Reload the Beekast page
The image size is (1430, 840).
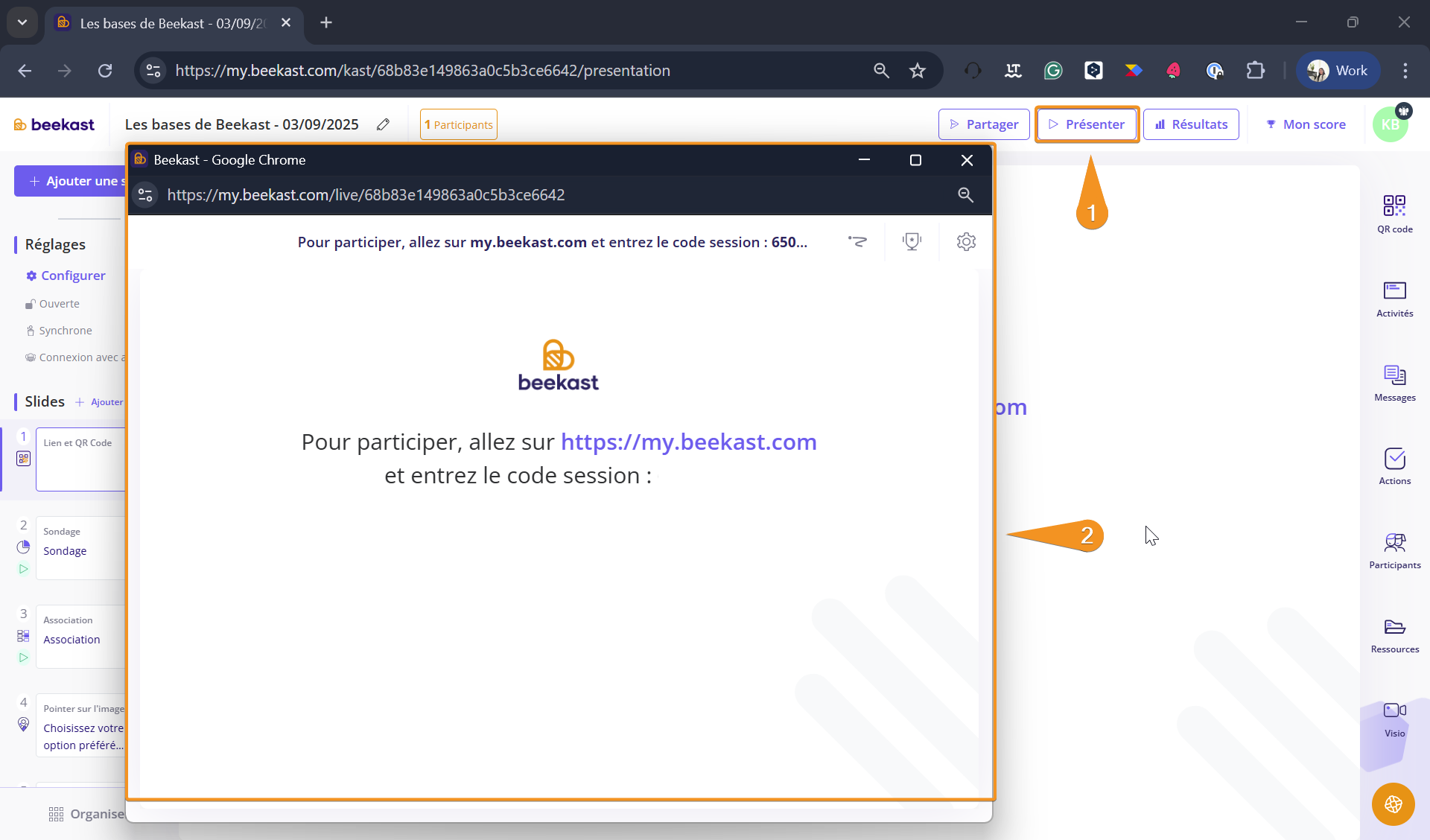pos(105,71)
